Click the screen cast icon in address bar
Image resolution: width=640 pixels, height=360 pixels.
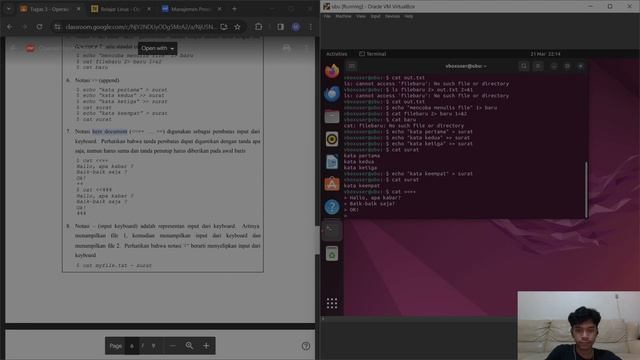click(224, 27)
